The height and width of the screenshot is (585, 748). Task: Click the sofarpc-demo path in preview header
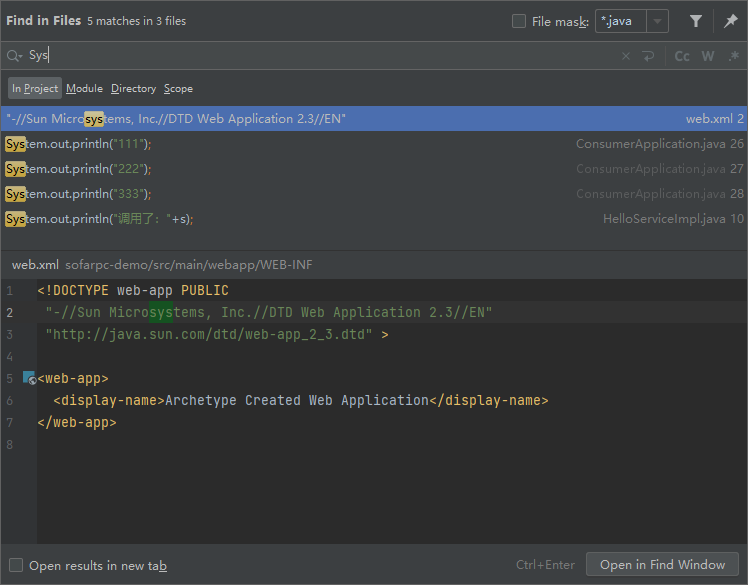click(189, 265)
